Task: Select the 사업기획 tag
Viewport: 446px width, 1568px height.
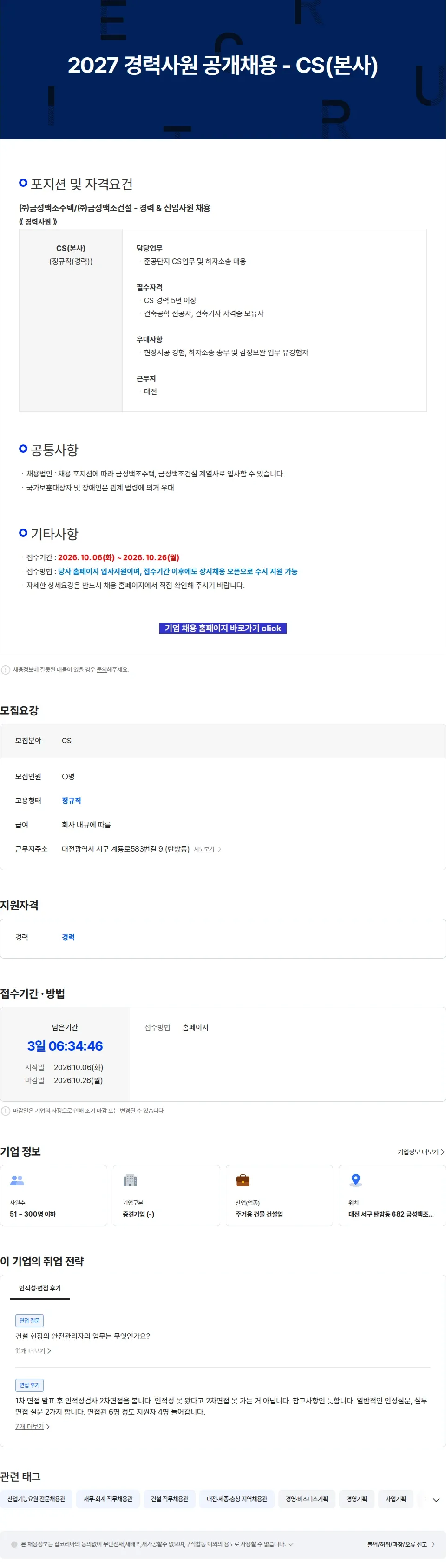Action: click(395, 1499)
